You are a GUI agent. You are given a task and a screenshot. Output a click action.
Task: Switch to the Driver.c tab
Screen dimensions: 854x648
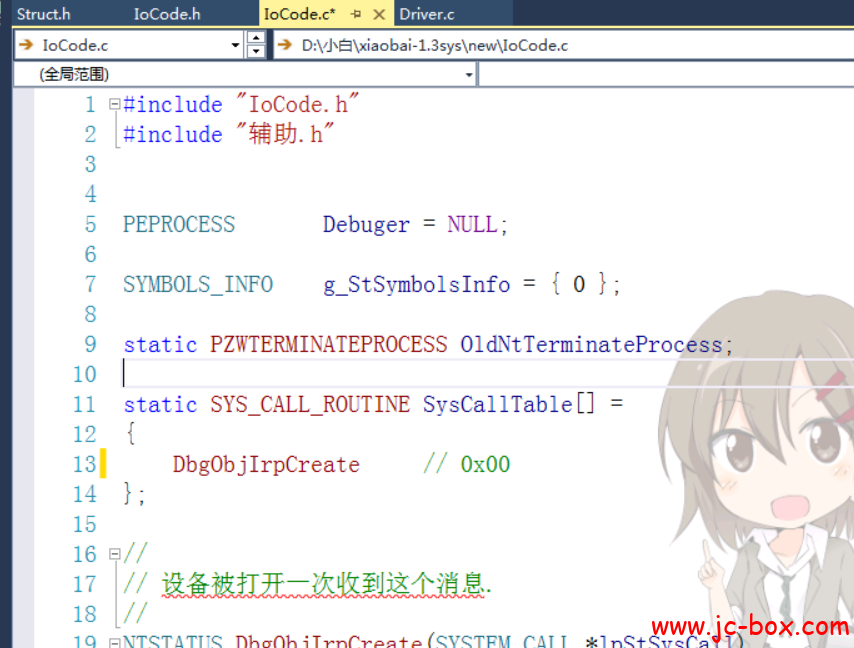(x=427, y=14)
